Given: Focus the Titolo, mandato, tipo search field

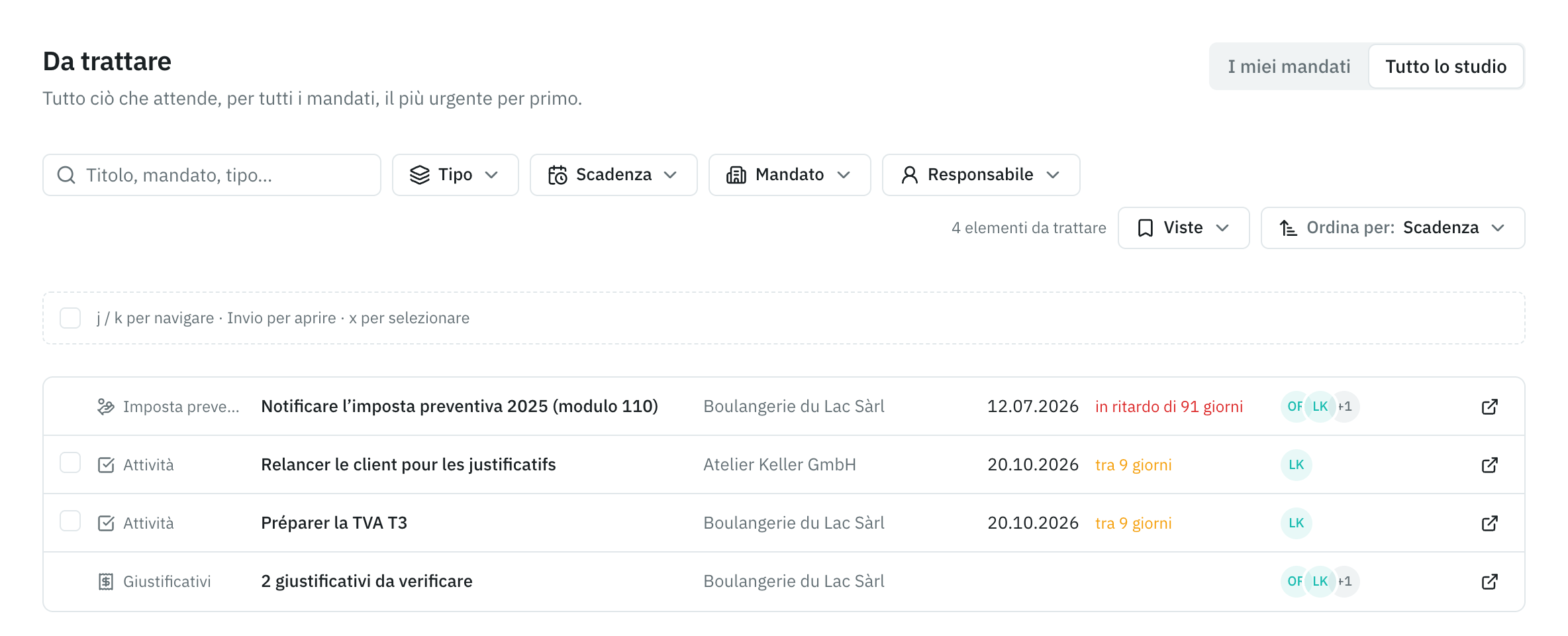Looking at the screenshot, I should 212,175.
